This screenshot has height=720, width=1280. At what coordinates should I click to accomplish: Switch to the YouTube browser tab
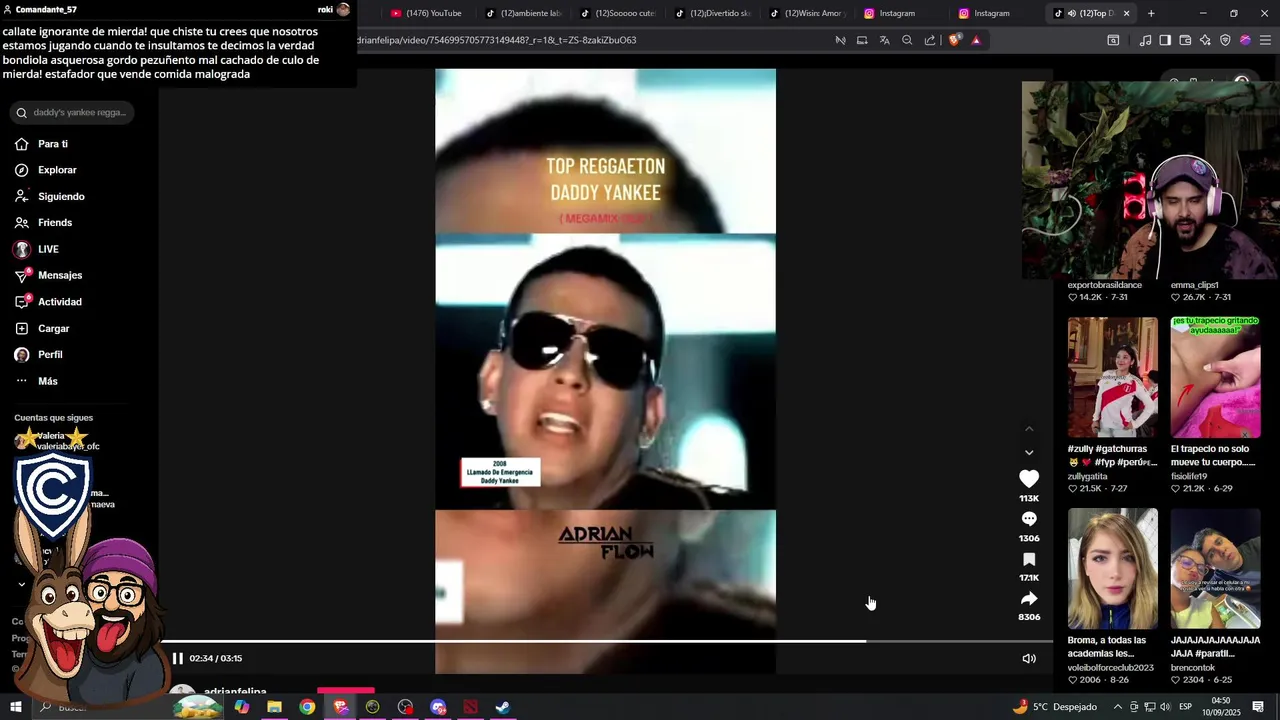426,13
